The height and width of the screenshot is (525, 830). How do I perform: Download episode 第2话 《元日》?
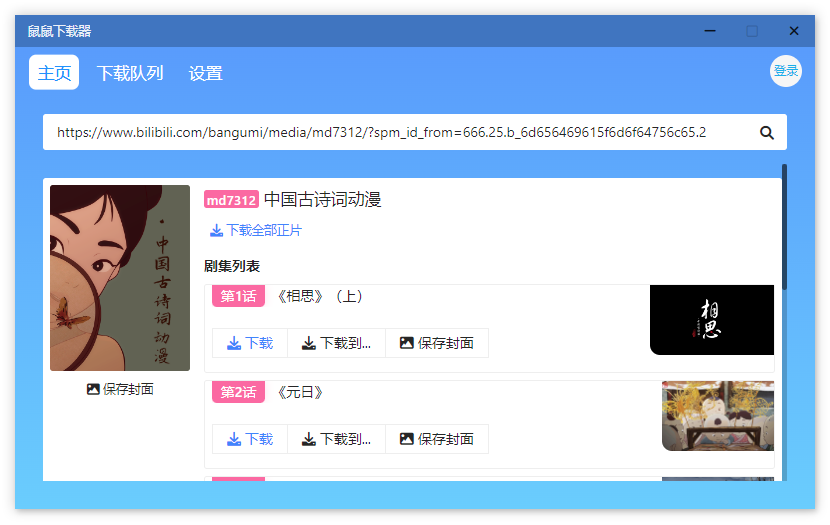pos(250,439)
